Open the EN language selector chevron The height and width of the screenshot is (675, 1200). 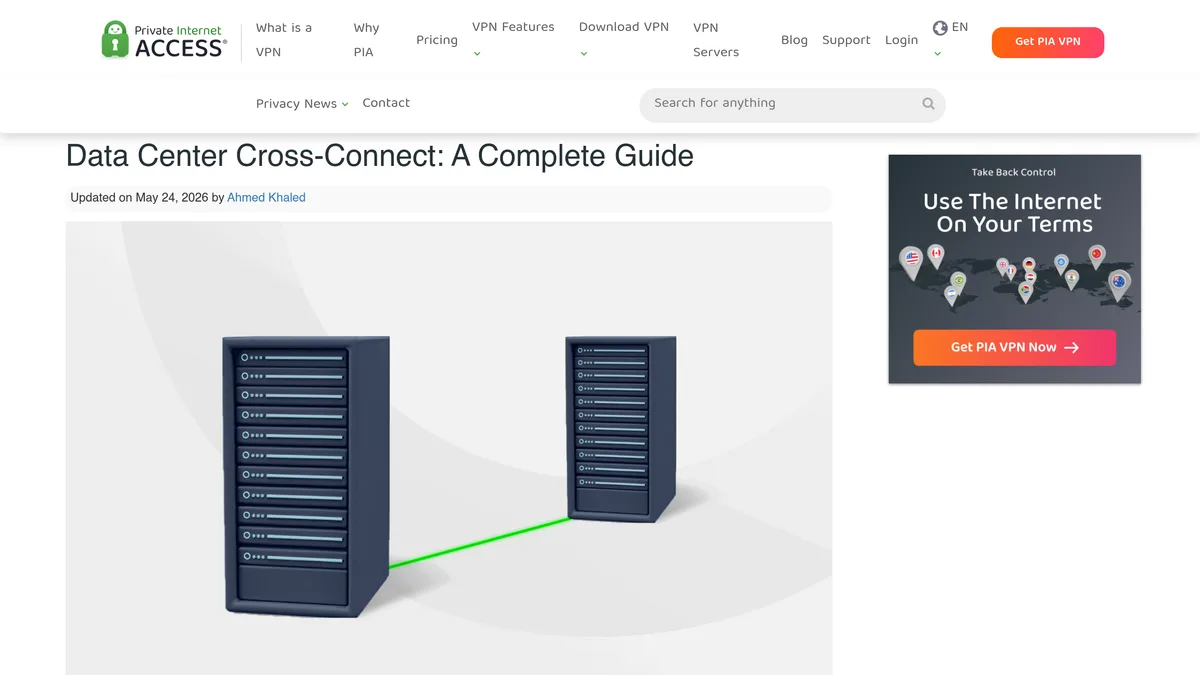pyautogui.click(x=937, y=54)
